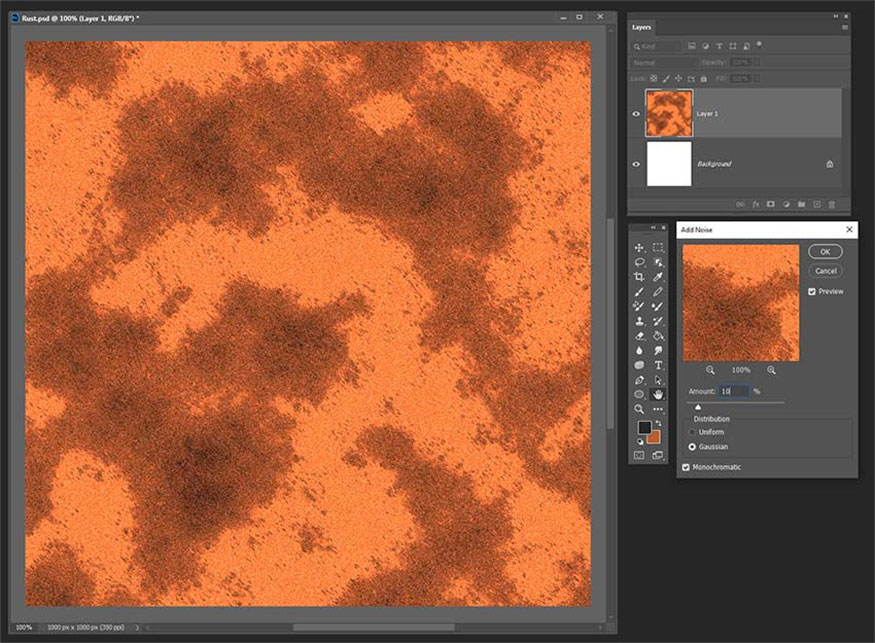This screenshot has width=875, height=643.
Task: Toggle Quick Mask mode
Action: coord(640,455)
